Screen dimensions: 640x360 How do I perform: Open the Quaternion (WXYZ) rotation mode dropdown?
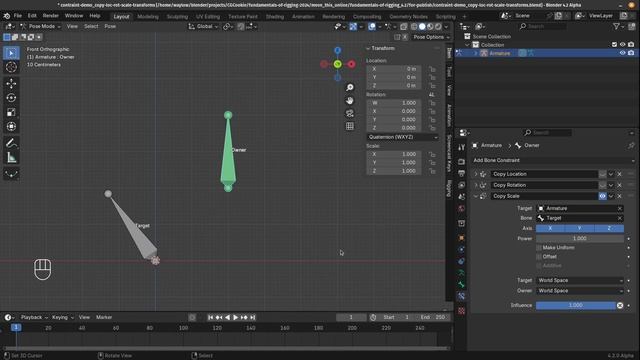402,137
